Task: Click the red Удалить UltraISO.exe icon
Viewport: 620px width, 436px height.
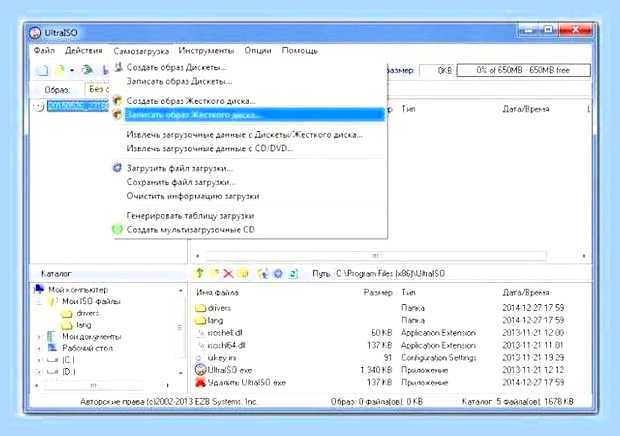Action: point(201,383)
